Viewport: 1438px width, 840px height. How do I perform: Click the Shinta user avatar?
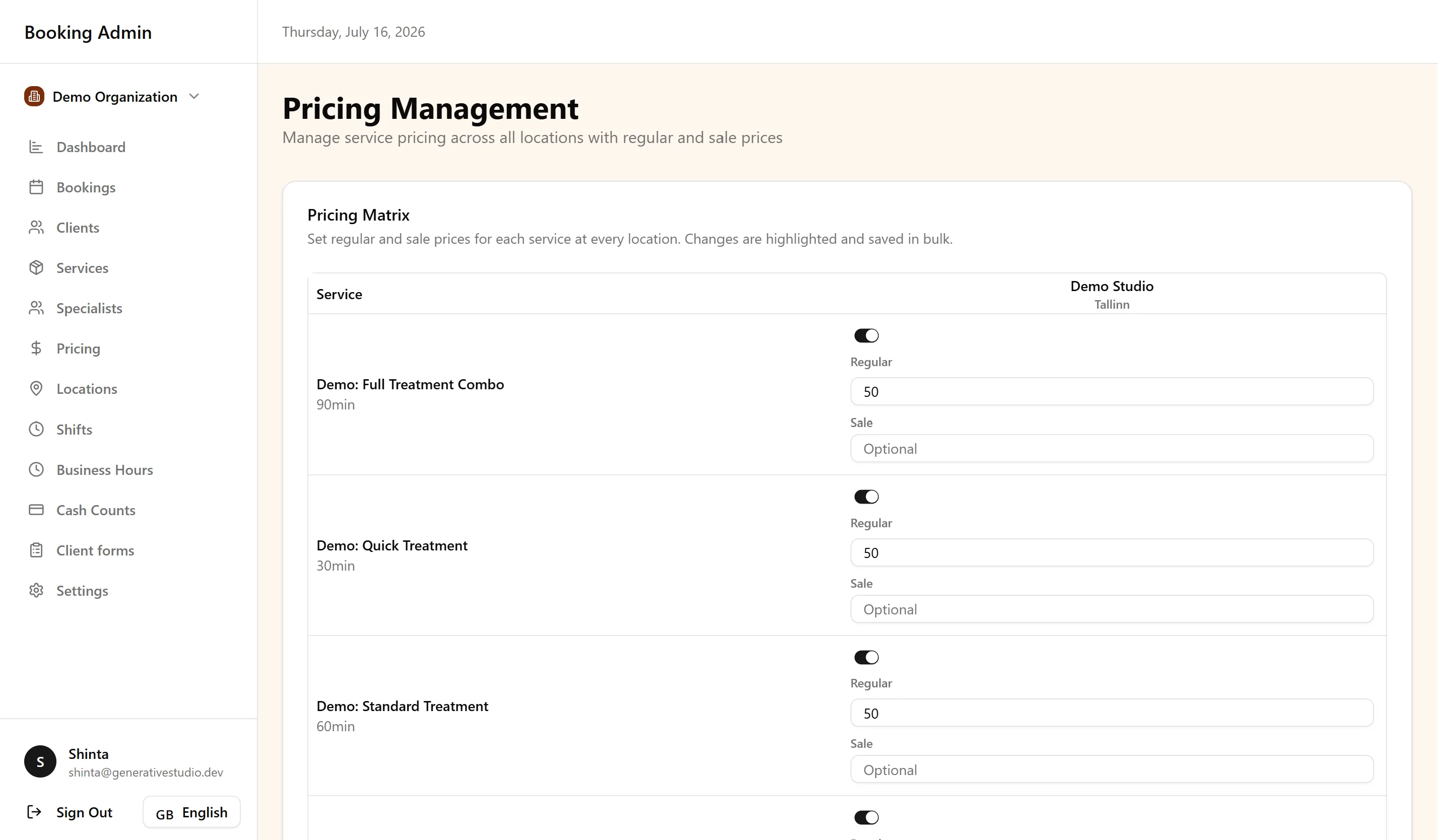40,761
